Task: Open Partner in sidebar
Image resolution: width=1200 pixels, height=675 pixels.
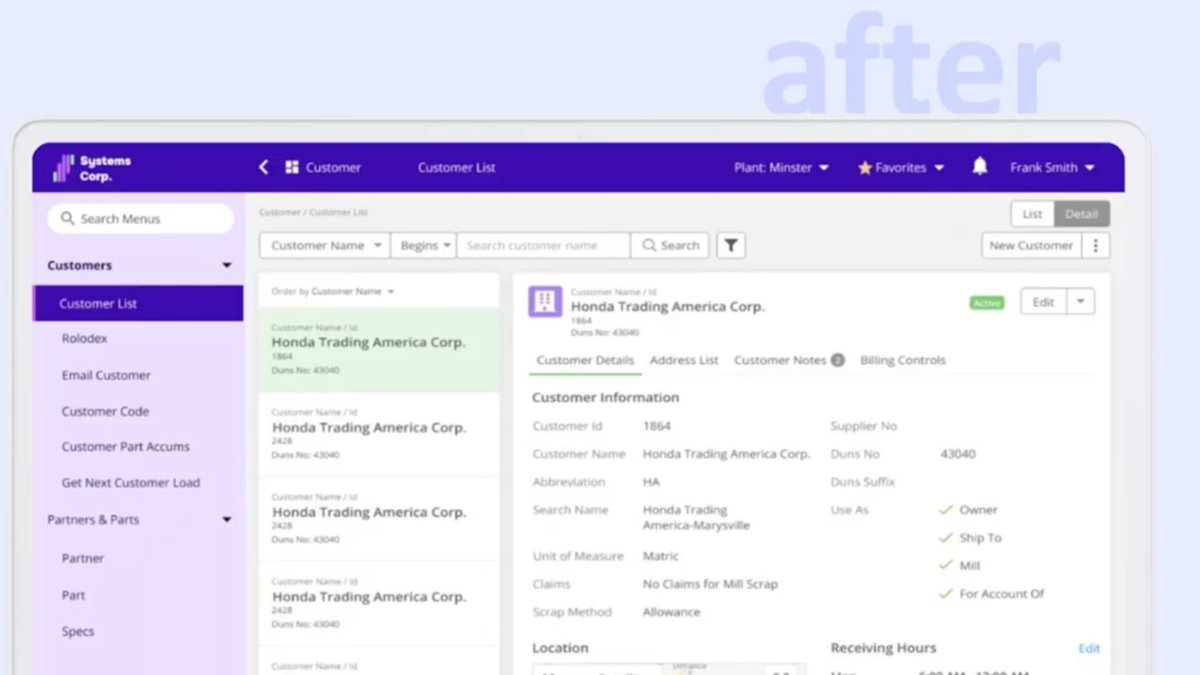Action: click(83, 559)
